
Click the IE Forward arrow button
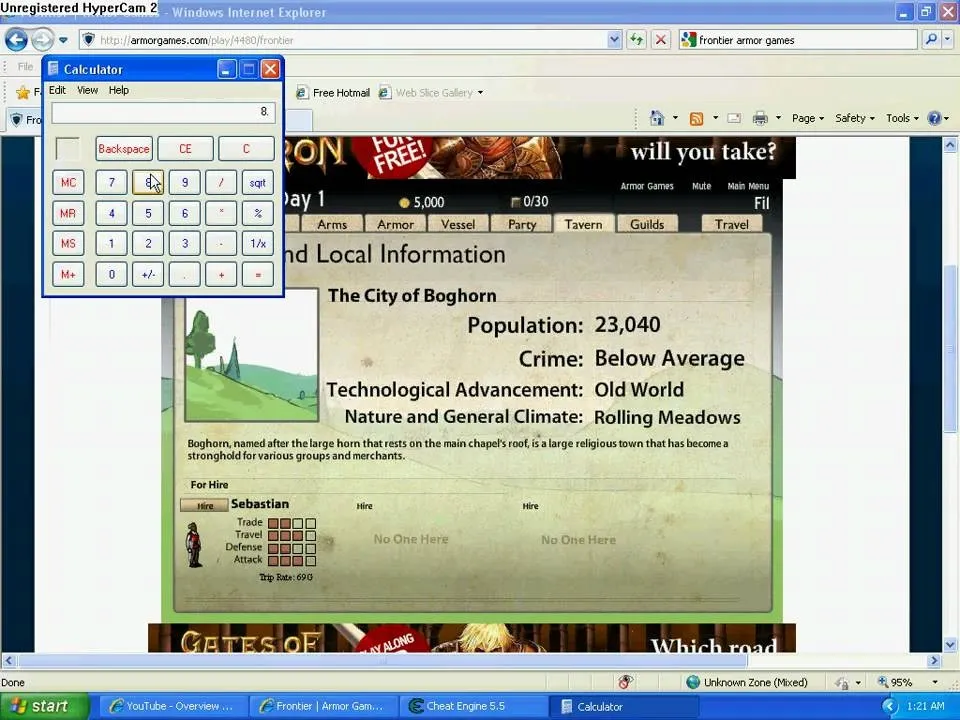coord(42,40)
